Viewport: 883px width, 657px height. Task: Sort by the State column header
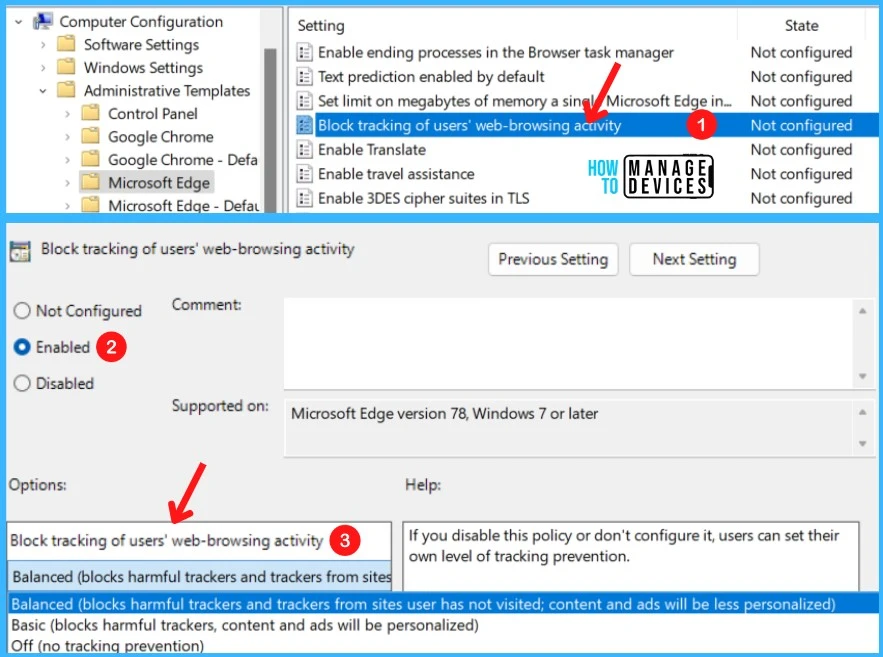801,25
